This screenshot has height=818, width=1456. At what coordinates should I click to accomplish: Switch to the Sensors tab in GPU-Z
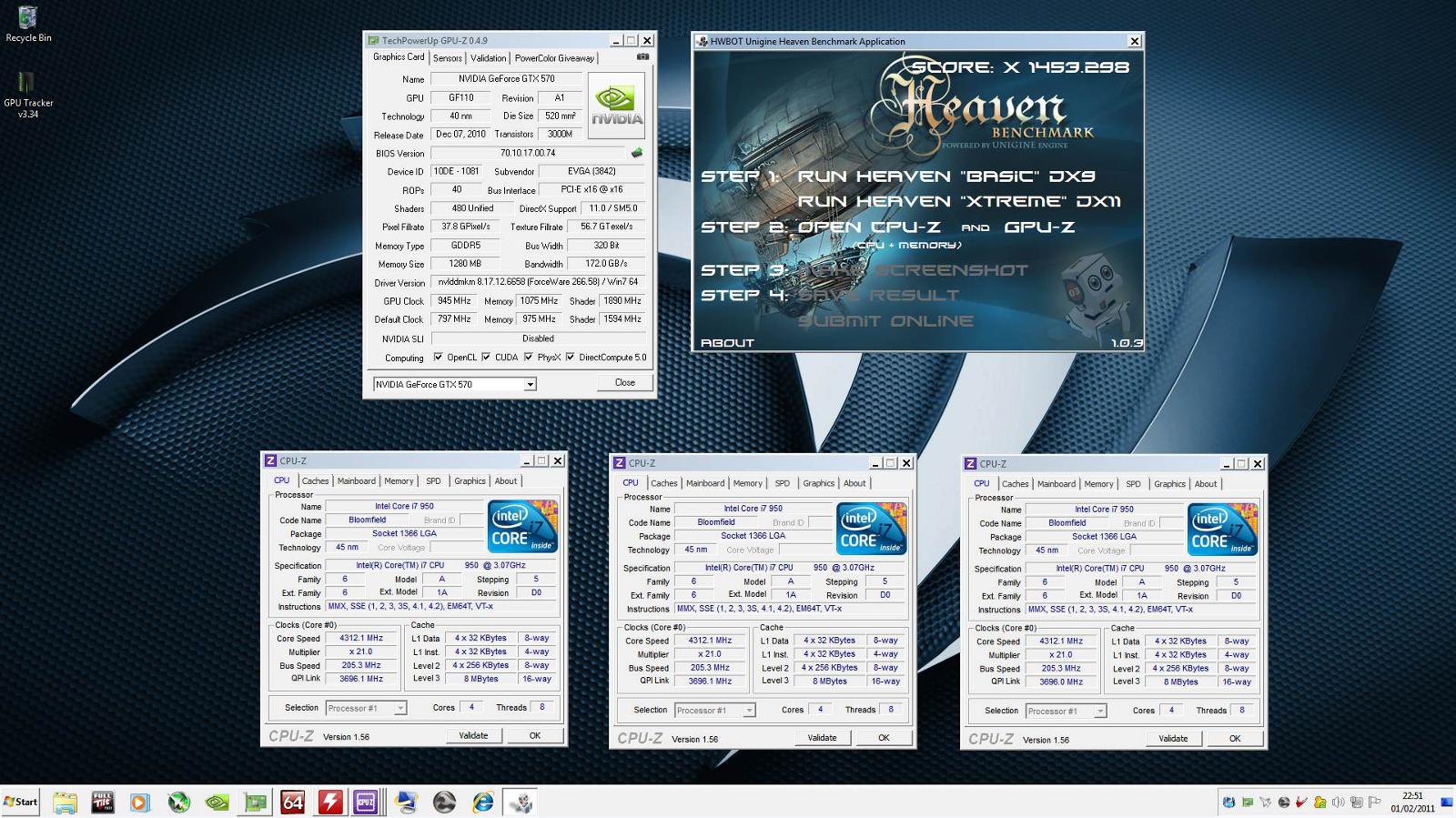[447, 57]
